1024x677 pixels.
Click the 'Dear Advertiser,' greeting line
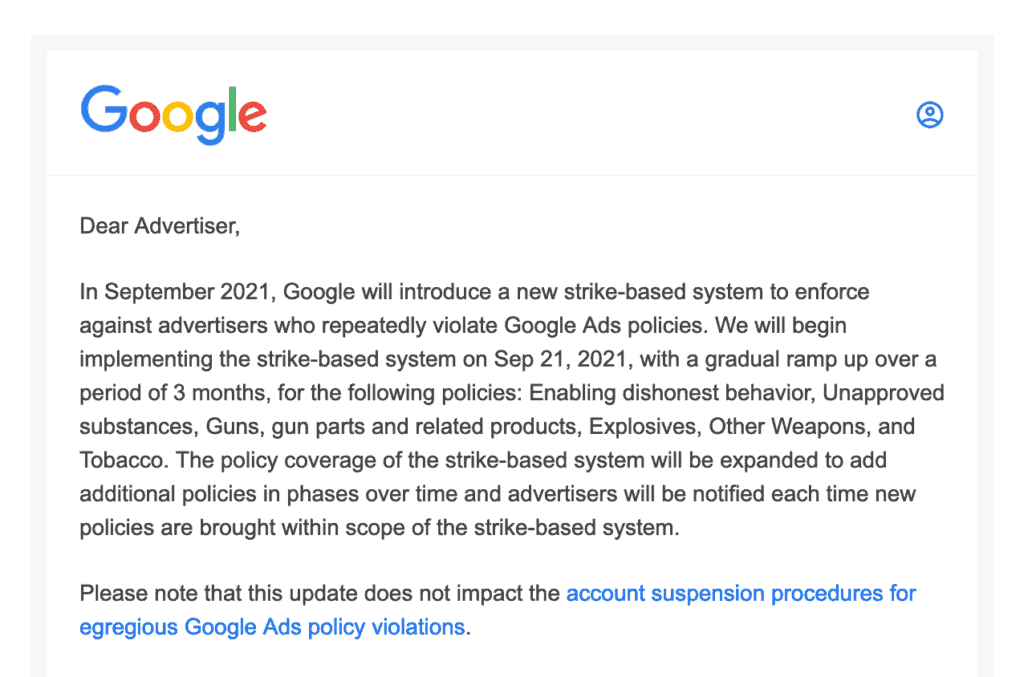(x=160, y=226)
